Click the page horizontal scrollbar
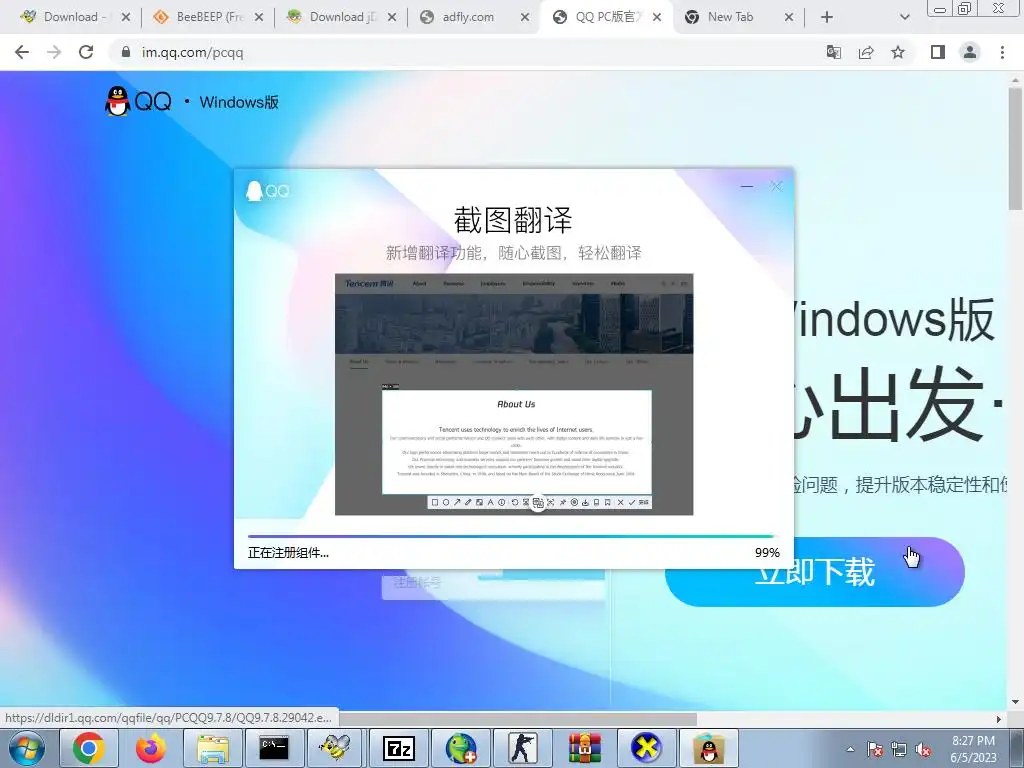 click(x=518, y=719)
